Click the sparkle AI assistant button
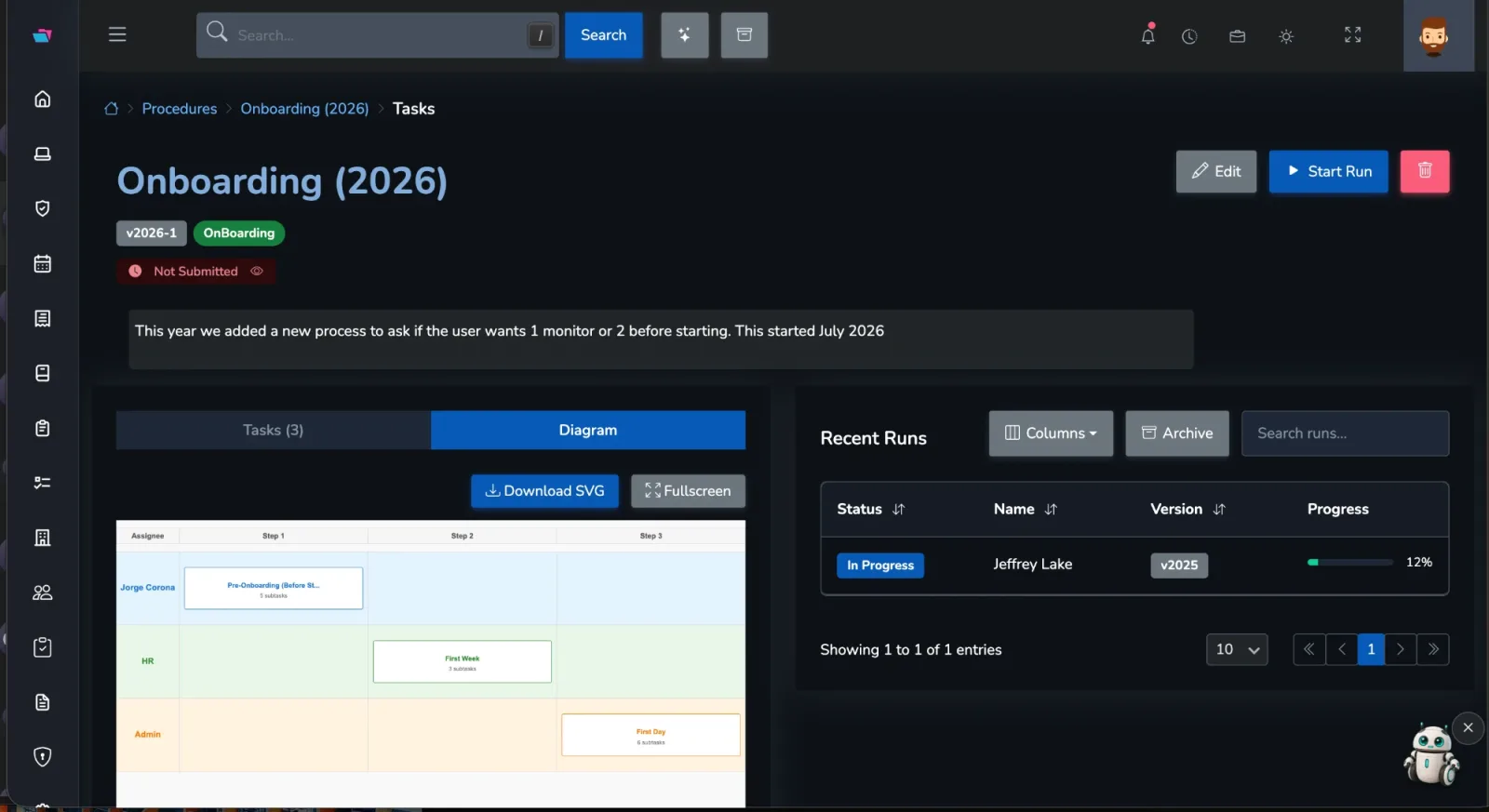This screenshot has height=812, width=1489. coord(685,35)
